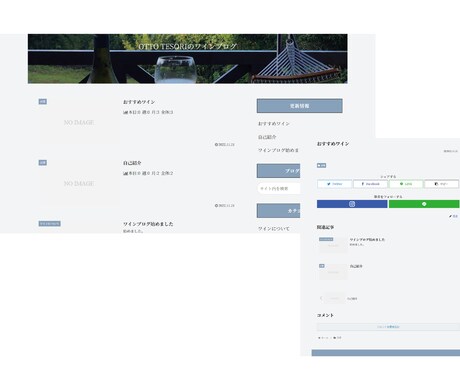Click thumbnail of related ワインブログ始めました article
Image resolution: width=460 pixels, height=380 pixels.
333,245
